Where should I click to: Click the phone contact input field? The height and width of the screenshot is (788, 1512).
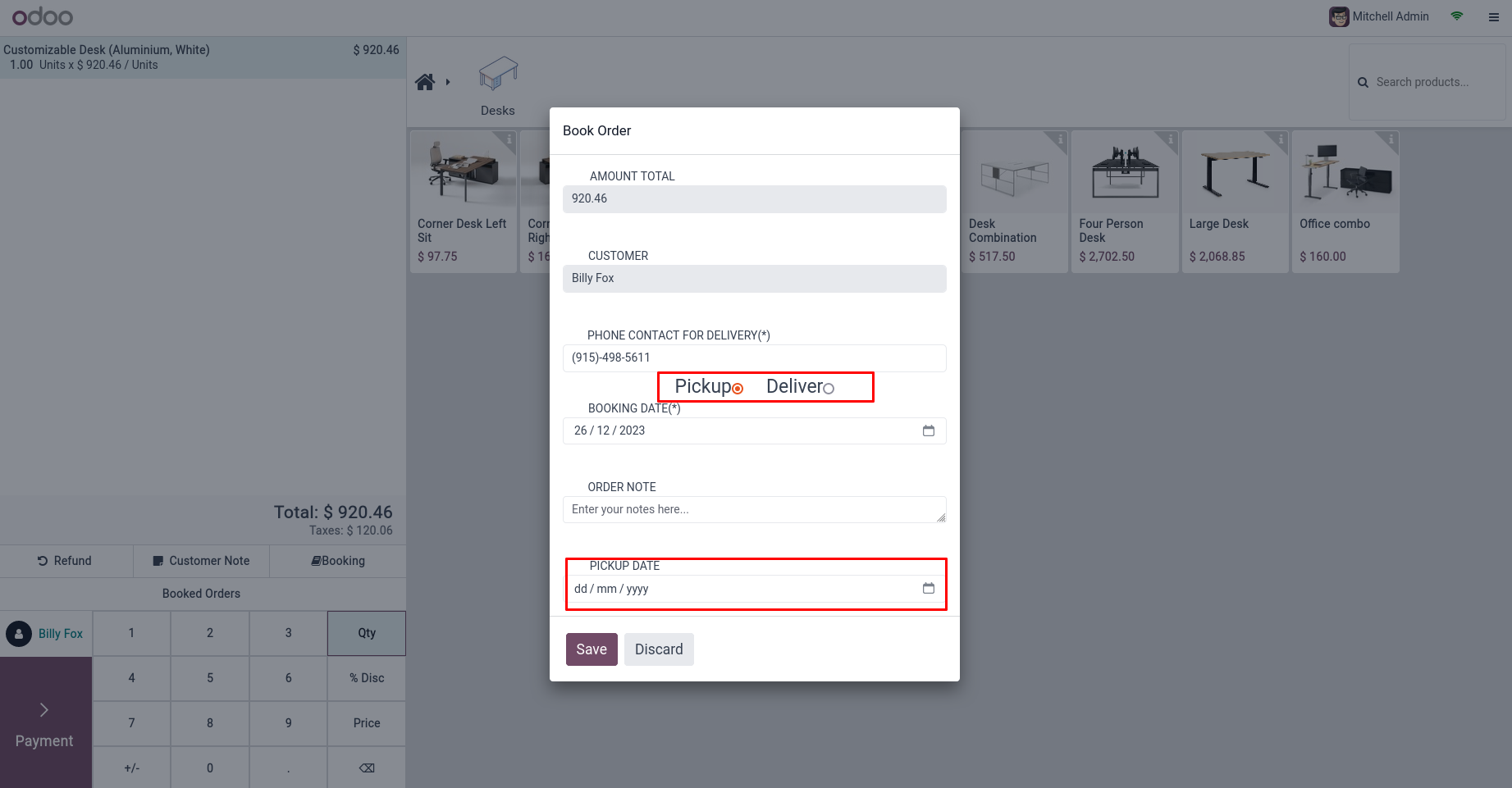click(754, 358)
